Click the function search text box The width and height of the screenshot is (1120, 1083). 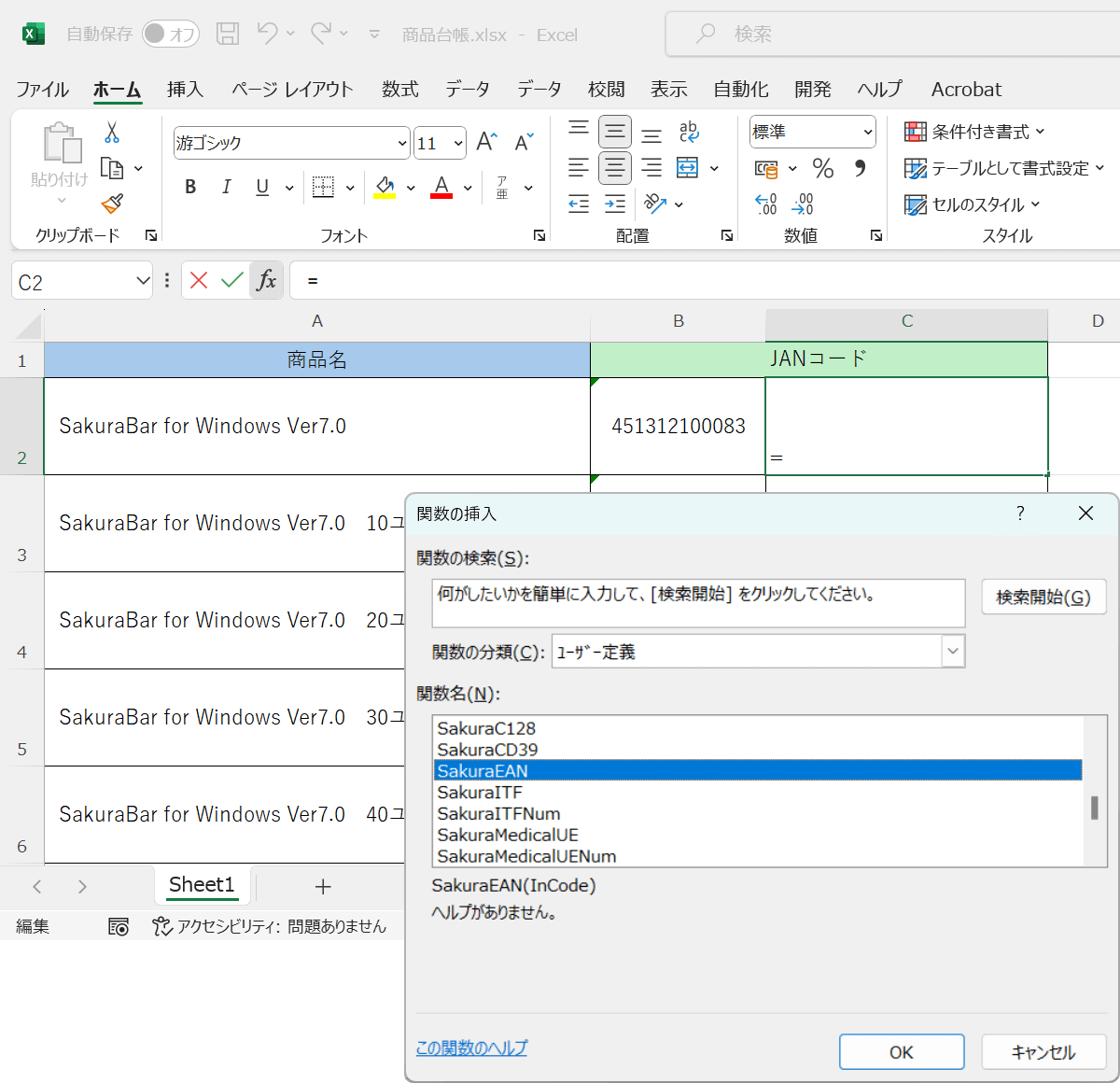point(698,603)
